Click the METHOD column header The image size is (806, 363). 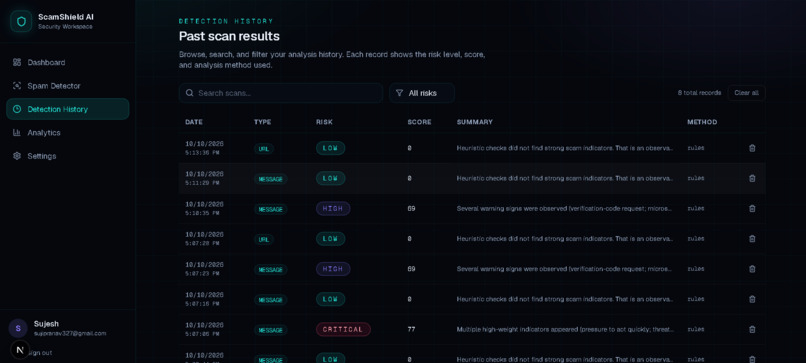pyautogui.click(x=702, y=122)
